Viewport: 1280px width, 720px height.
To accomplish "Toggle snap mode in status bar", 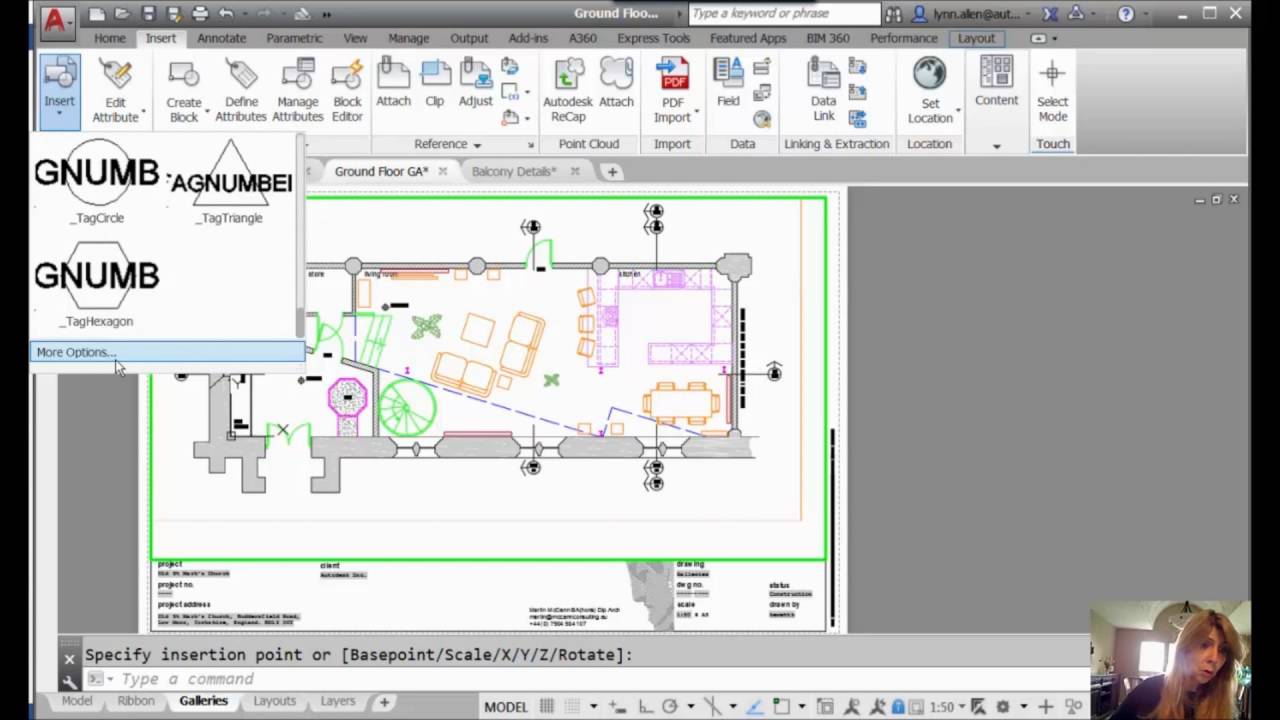I will [x=572, y=706].
